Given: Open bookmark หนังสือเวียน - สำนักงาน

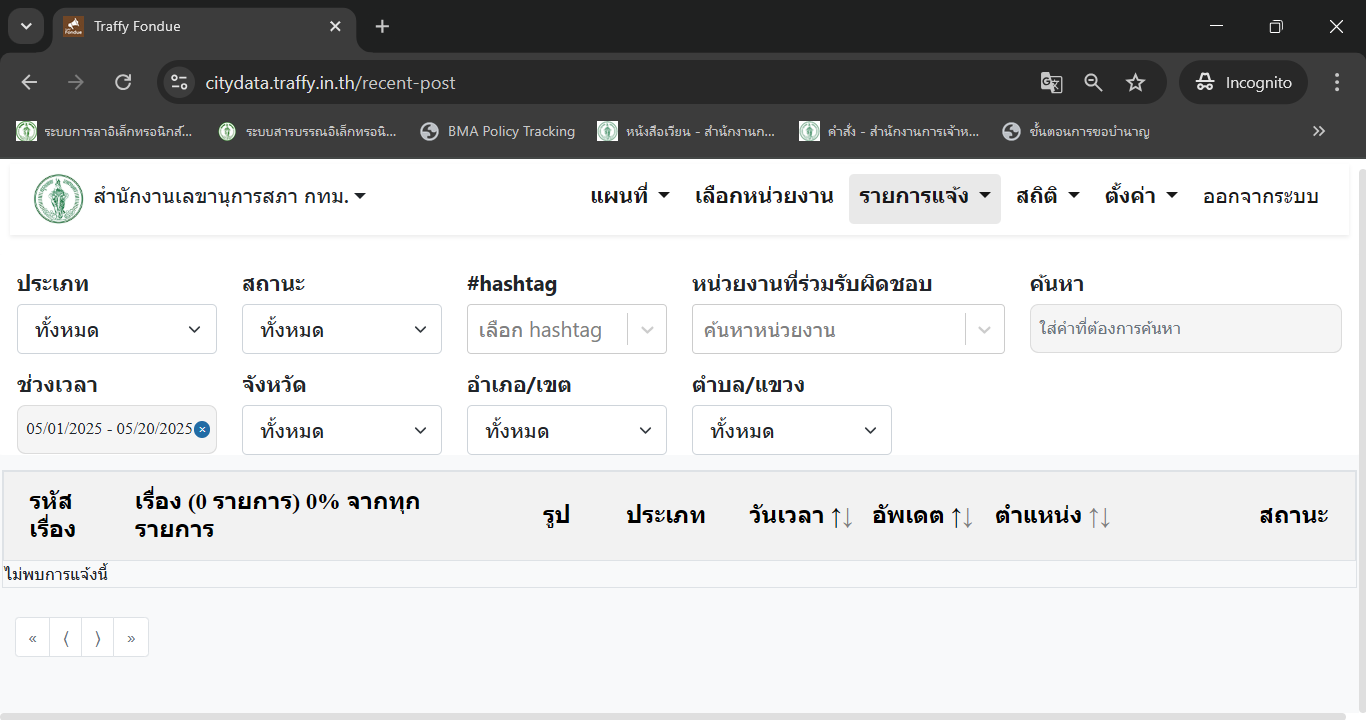Looking at the screenshot, I should (687, 131).
